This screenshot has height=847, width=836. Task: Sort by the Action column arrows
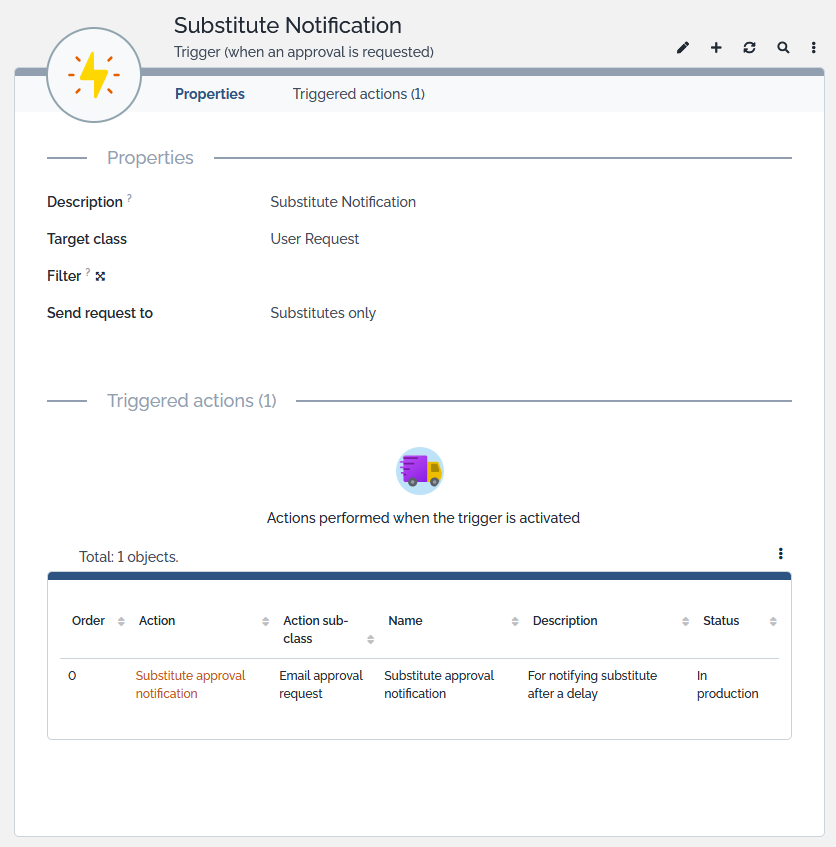click(x=265, y=622)
